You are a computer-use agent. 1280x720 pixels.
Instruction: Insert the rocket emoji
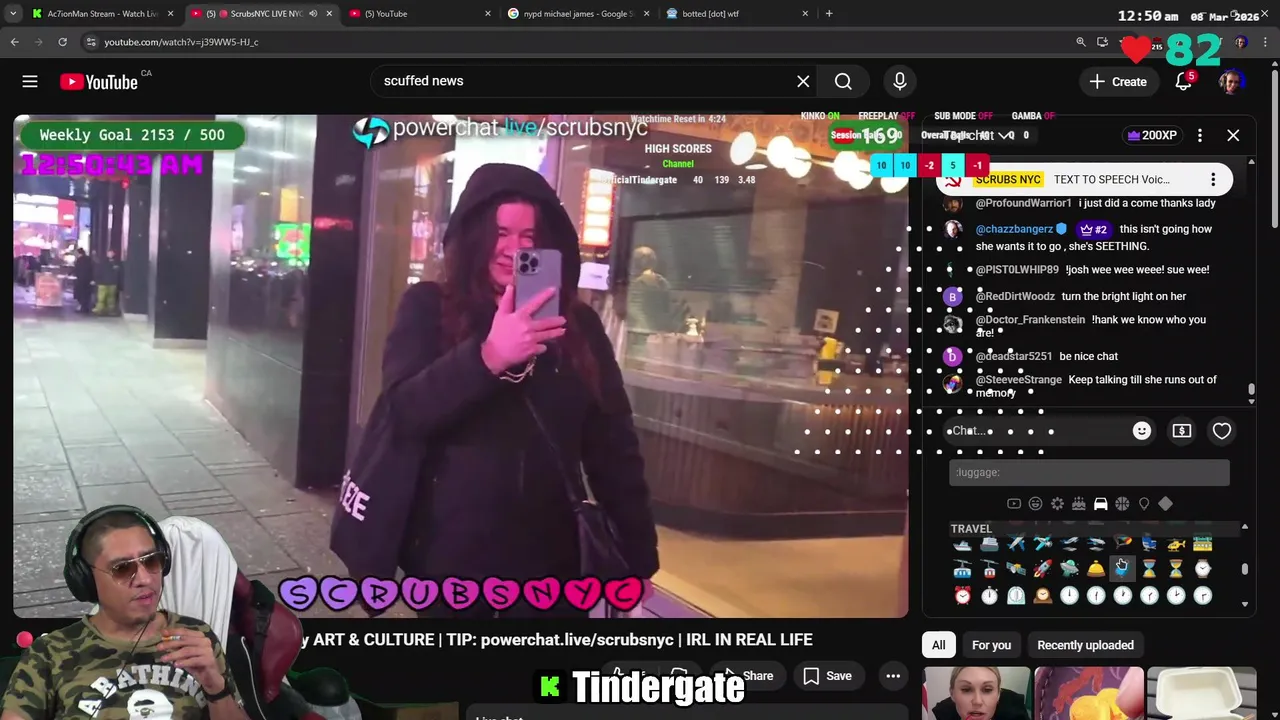tap(1042, 569)
